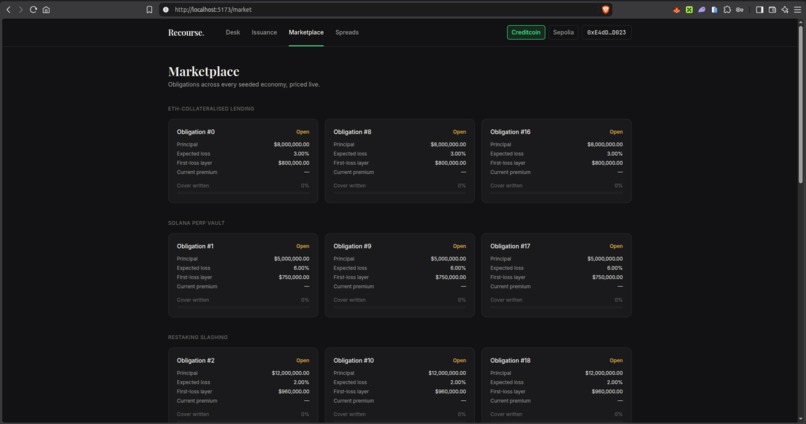
Task: Open the site information icon in address bar
Action: (166, 10)
